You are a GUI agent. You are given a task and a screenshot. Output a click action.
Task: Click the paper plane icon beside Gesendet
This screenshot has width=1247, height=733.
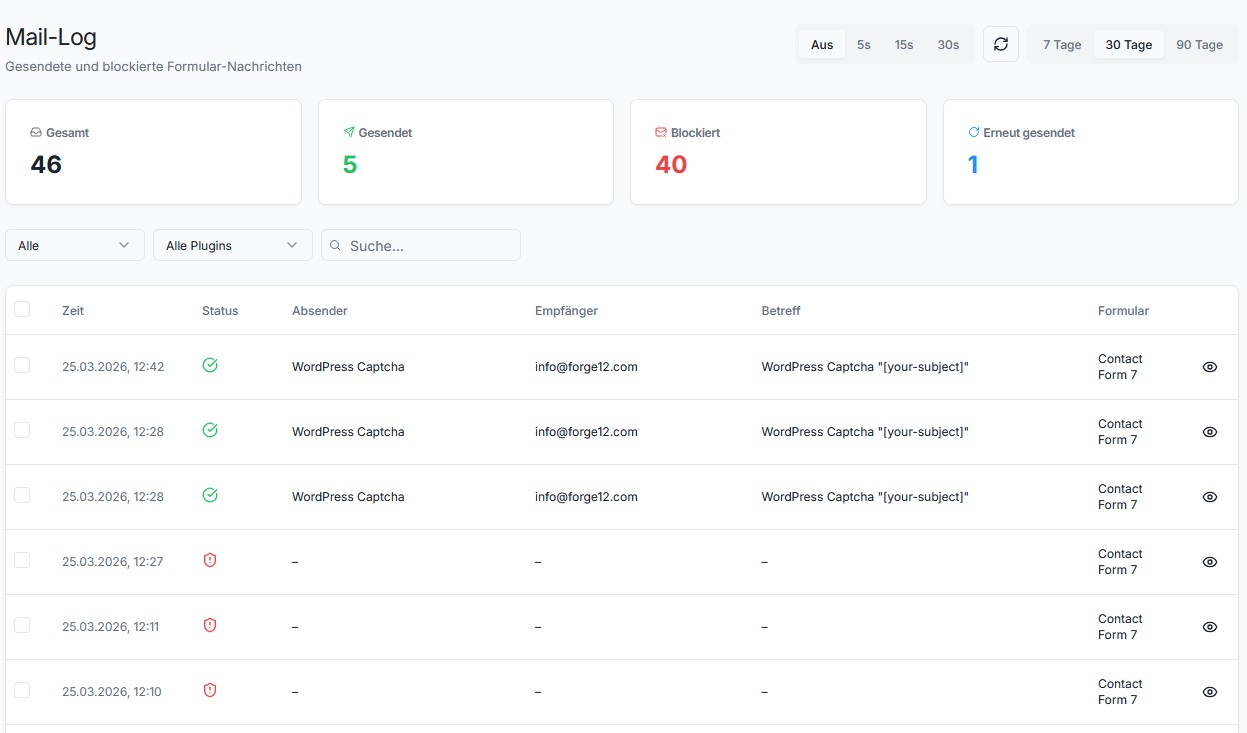[x=348, y=131]
